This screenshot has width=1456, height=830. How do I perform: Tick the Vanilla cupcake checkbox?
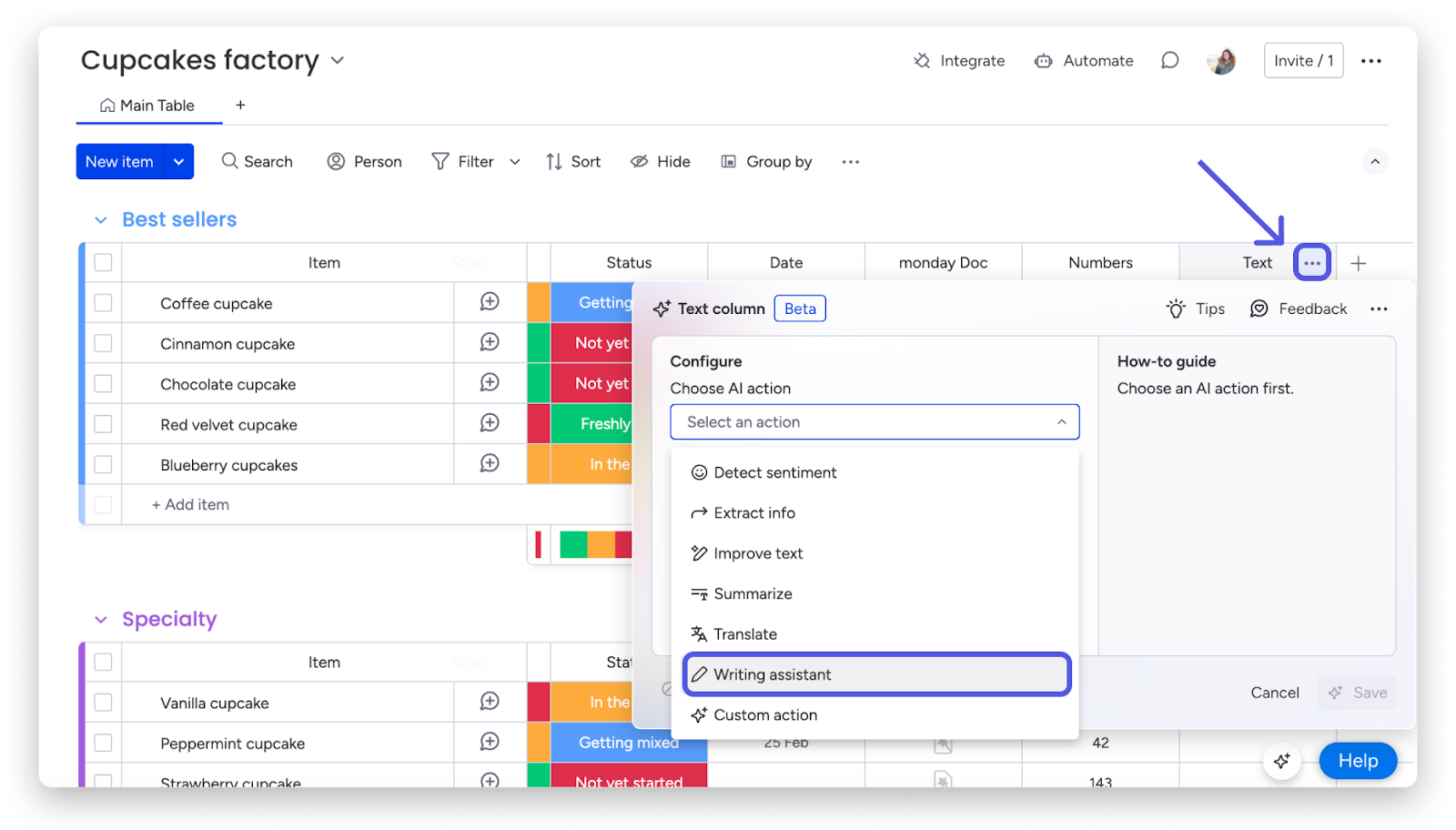pyautogui.click(x=104, y=703)
